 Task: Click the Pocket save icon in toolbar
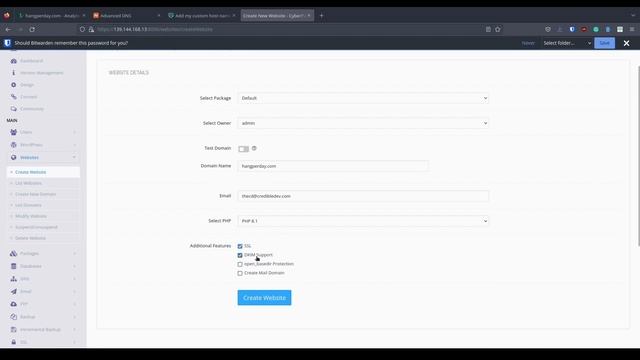[x=548, y=29]
